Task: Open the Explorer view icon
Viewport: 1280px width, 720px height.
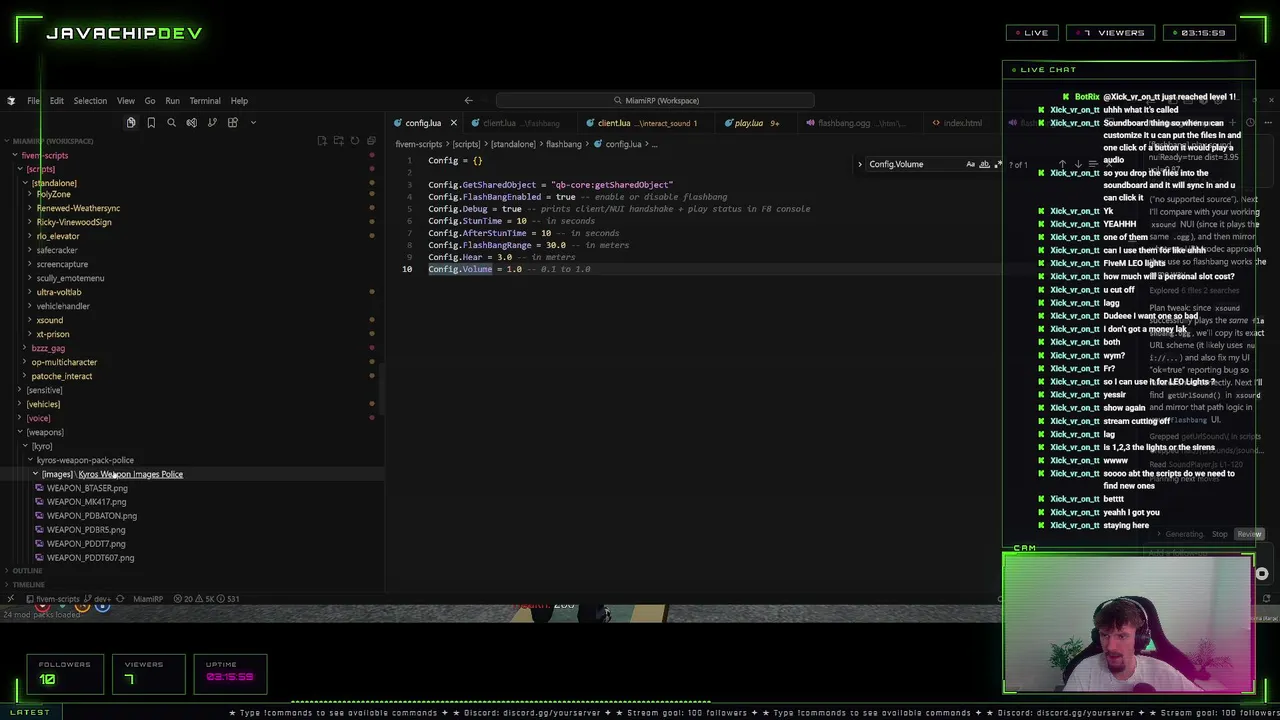Action: click(x=130, y=122)
